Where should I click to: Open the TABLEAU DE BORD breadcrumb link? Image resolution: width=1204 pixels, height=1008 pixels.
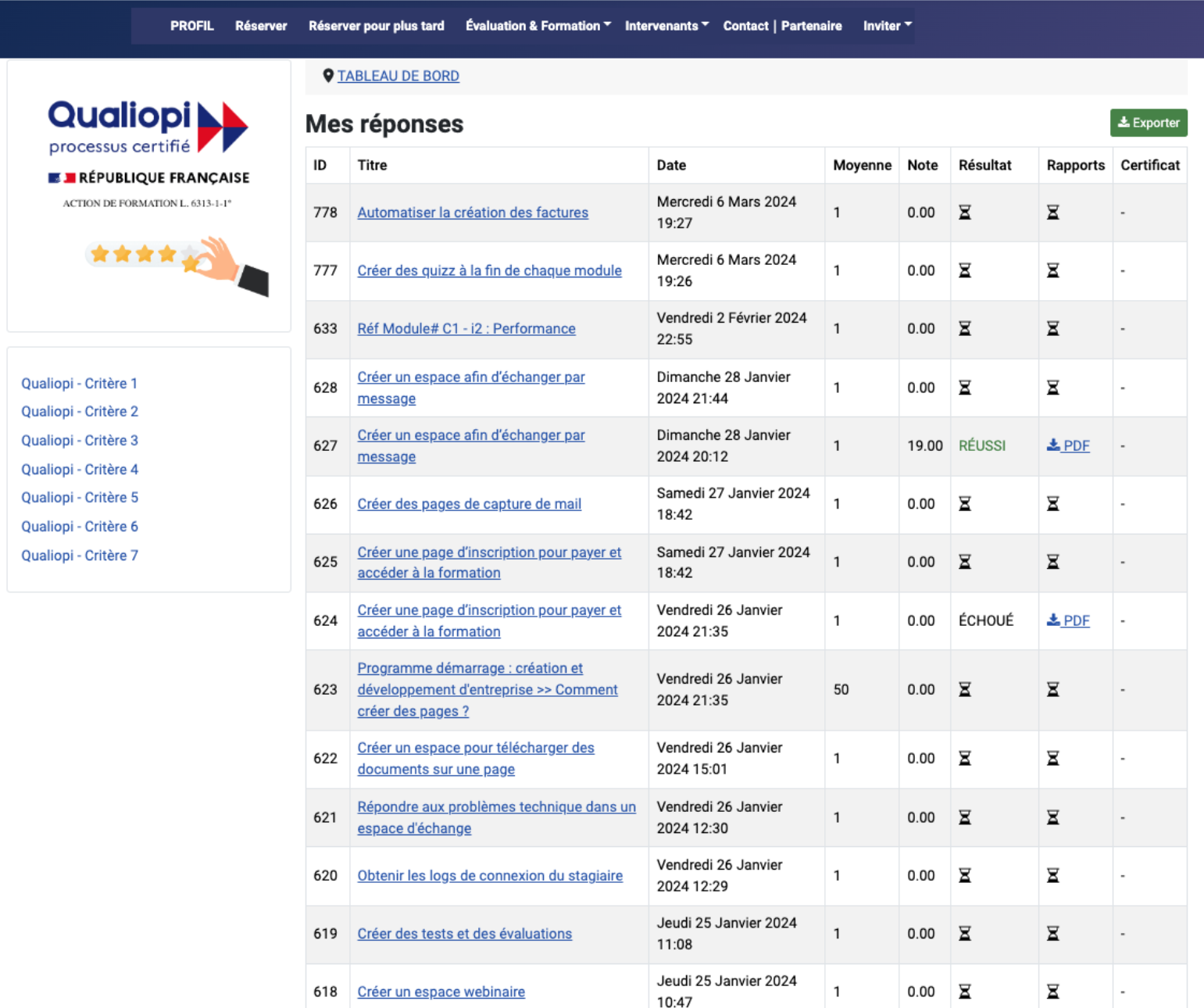coord(398,76)
